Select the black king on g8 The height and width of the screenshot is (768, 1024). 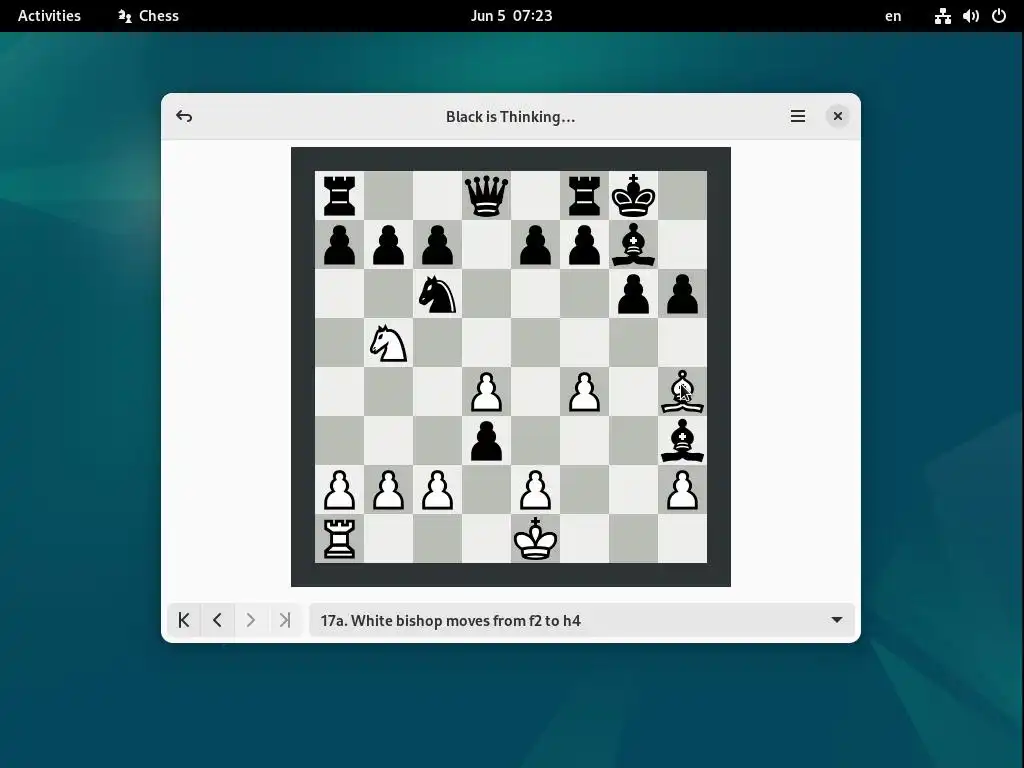pos(633,195)
